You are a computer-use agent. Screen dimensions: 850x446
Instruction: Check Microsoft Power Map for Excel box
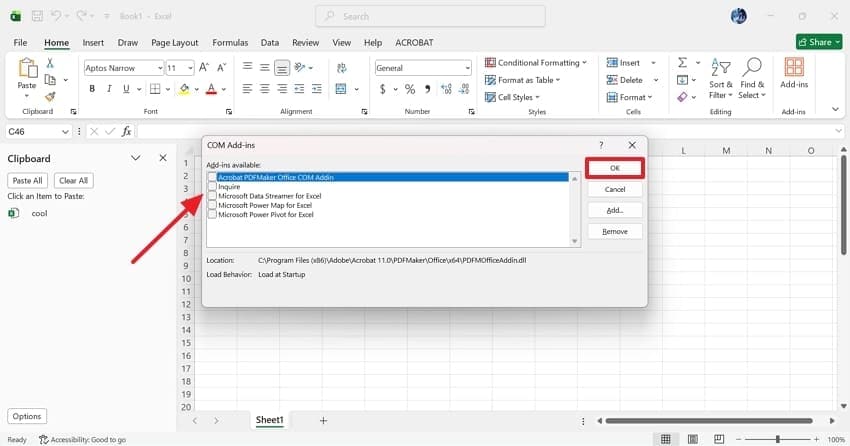(x=212, y=205)
